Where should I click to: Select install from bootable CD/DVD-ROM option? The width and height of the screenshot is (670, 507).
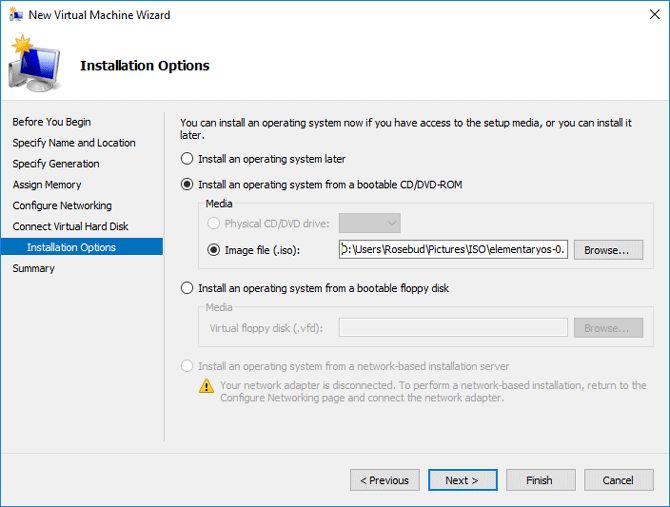coord(187,184)
